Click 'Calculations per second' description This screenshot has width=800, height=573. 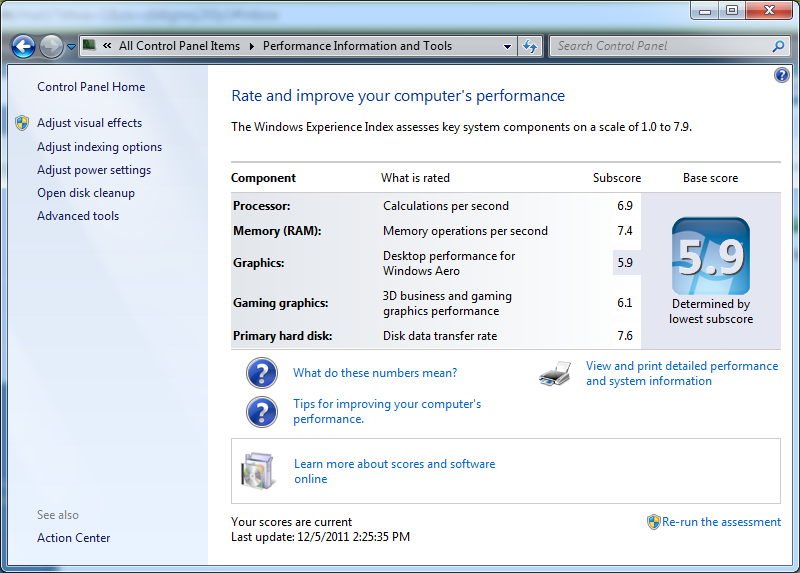446,206
